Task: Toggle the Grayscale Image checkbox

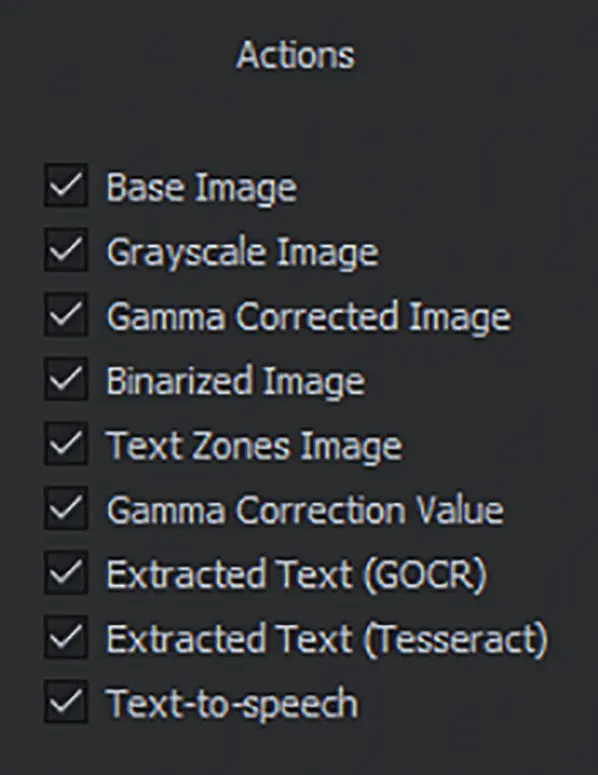Action: (x=66, y=250)
